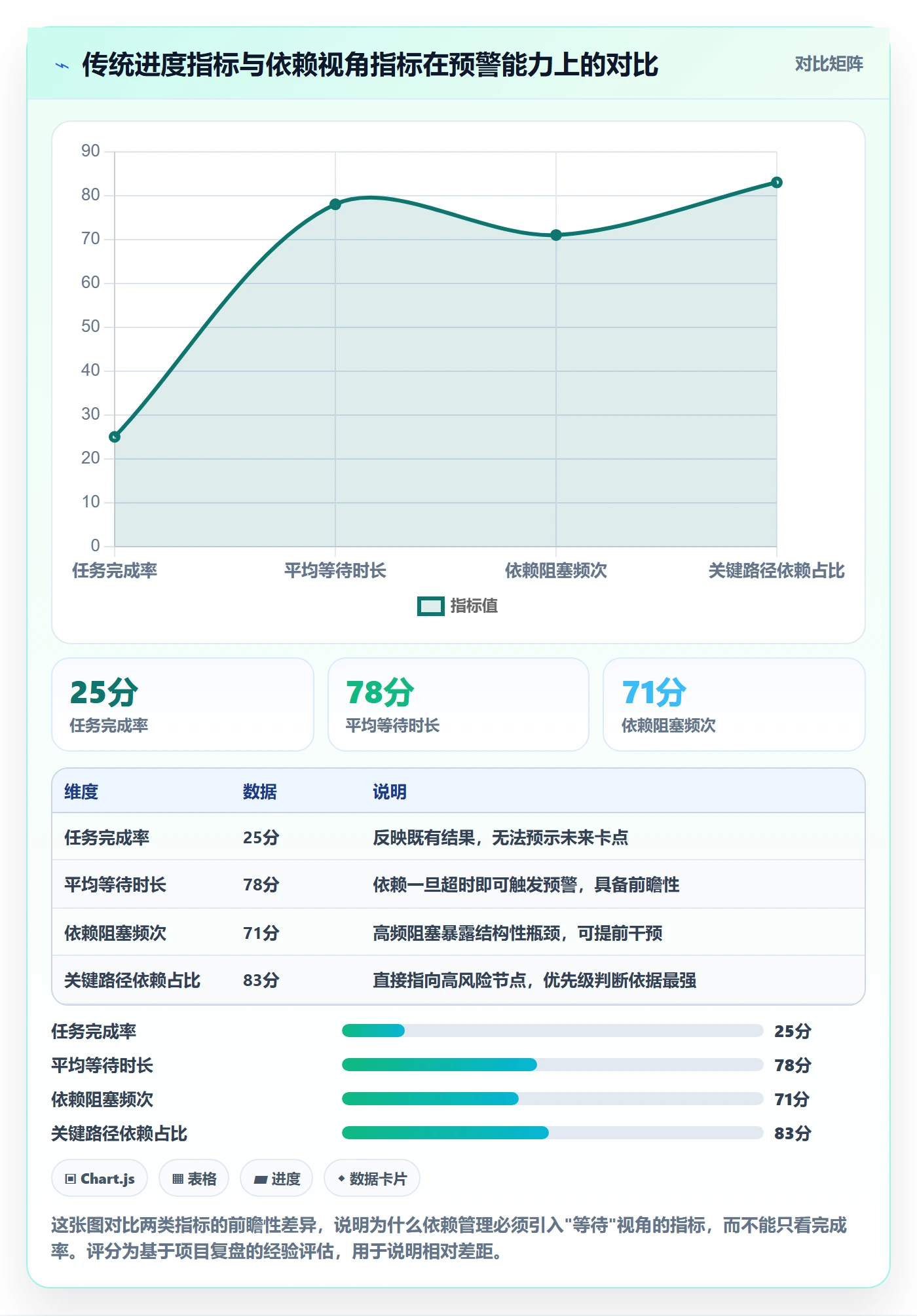
Task: Select the 进度 tag chip
Action: click(276, 1179)
